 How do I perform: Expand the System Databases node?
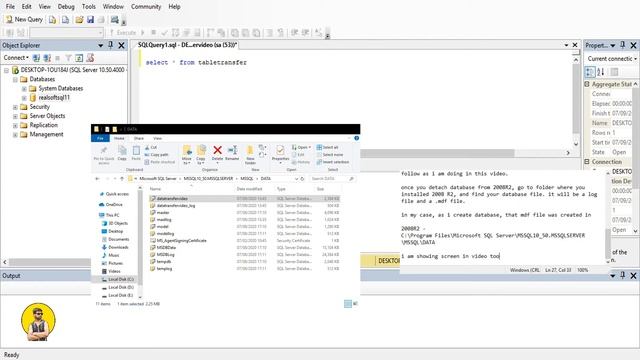(x=24, y=89)
